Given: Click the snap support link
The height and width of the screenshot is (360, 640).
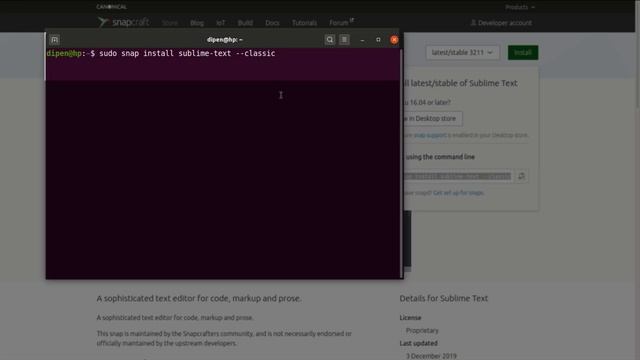Looking at the screenshot, I should [x=430, y=135].
